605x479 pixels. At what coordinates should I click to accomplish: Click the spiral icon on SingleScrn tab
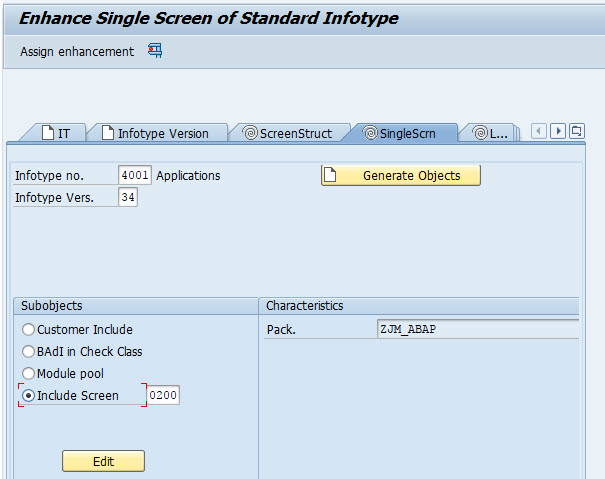click(x=369, y=133)
